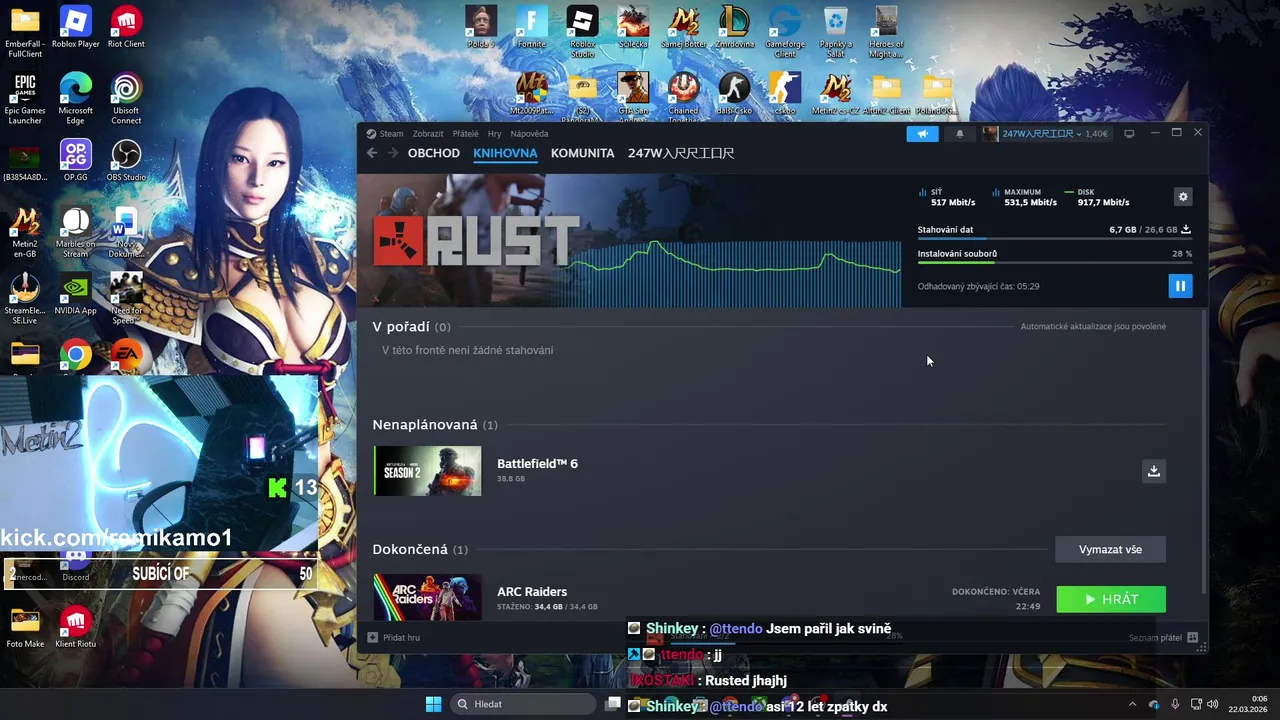Image resolution: width=1280 pixels, height=720 pixels.
Task: Open taskbar clock showing 0:06
Action: (x=1246, y=704)
